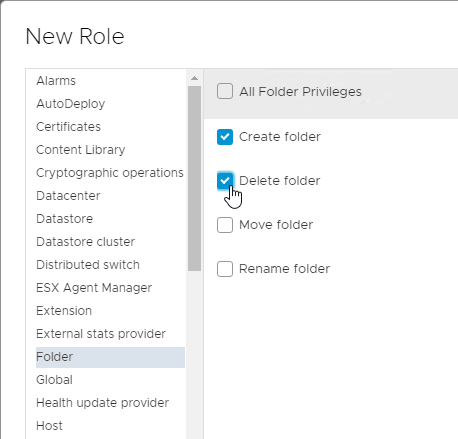
Task: Click the scroll-up arrow in the category list
Action: [x=194, y=78]
